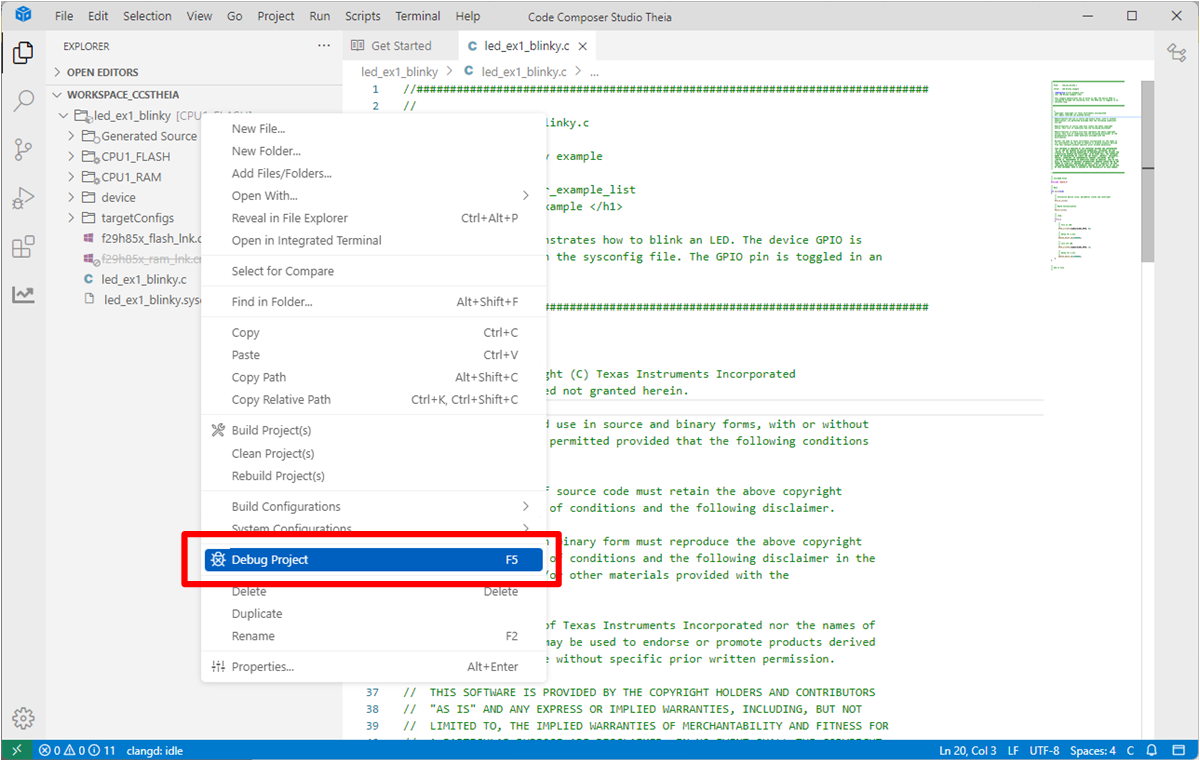The image size is (1200, 761).
Task: Close the led_ex1_blinky.c editor tab
Action: click(x=582, y=46)
